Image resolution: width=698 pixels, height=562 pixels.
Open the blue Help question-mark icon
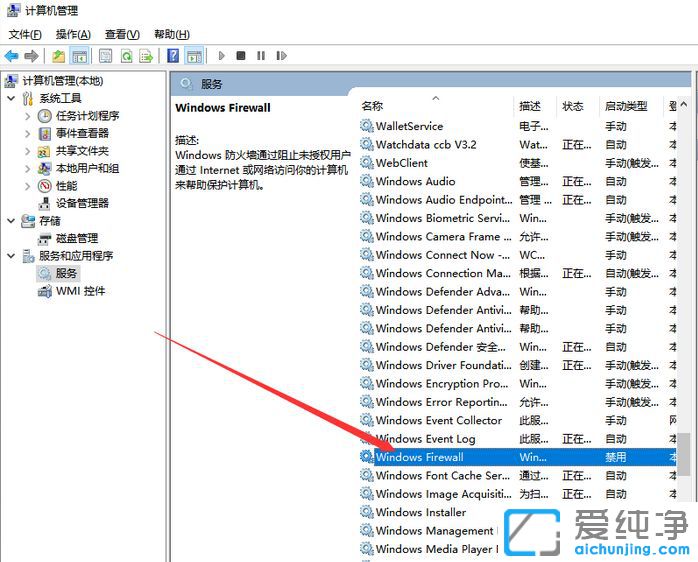click(x=174, y=56)
